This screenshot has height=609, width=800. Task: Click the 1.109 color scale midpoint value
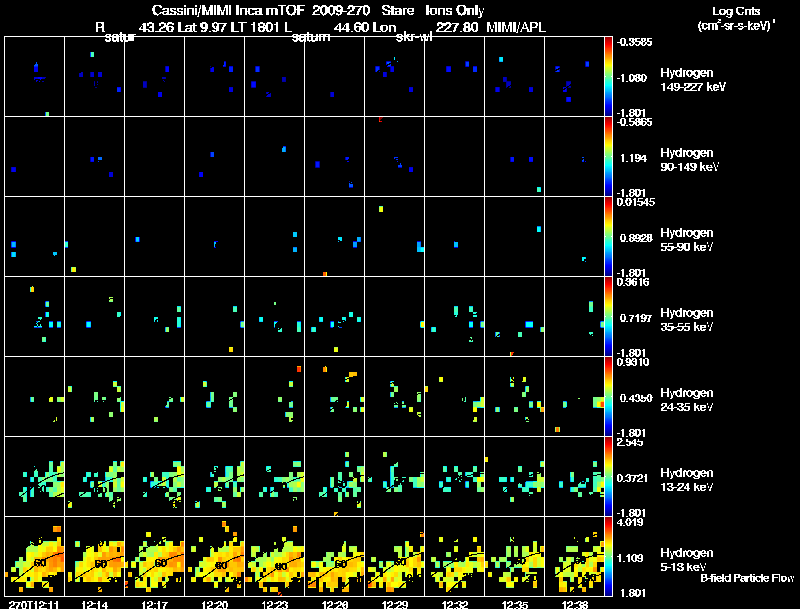[630, 559]
